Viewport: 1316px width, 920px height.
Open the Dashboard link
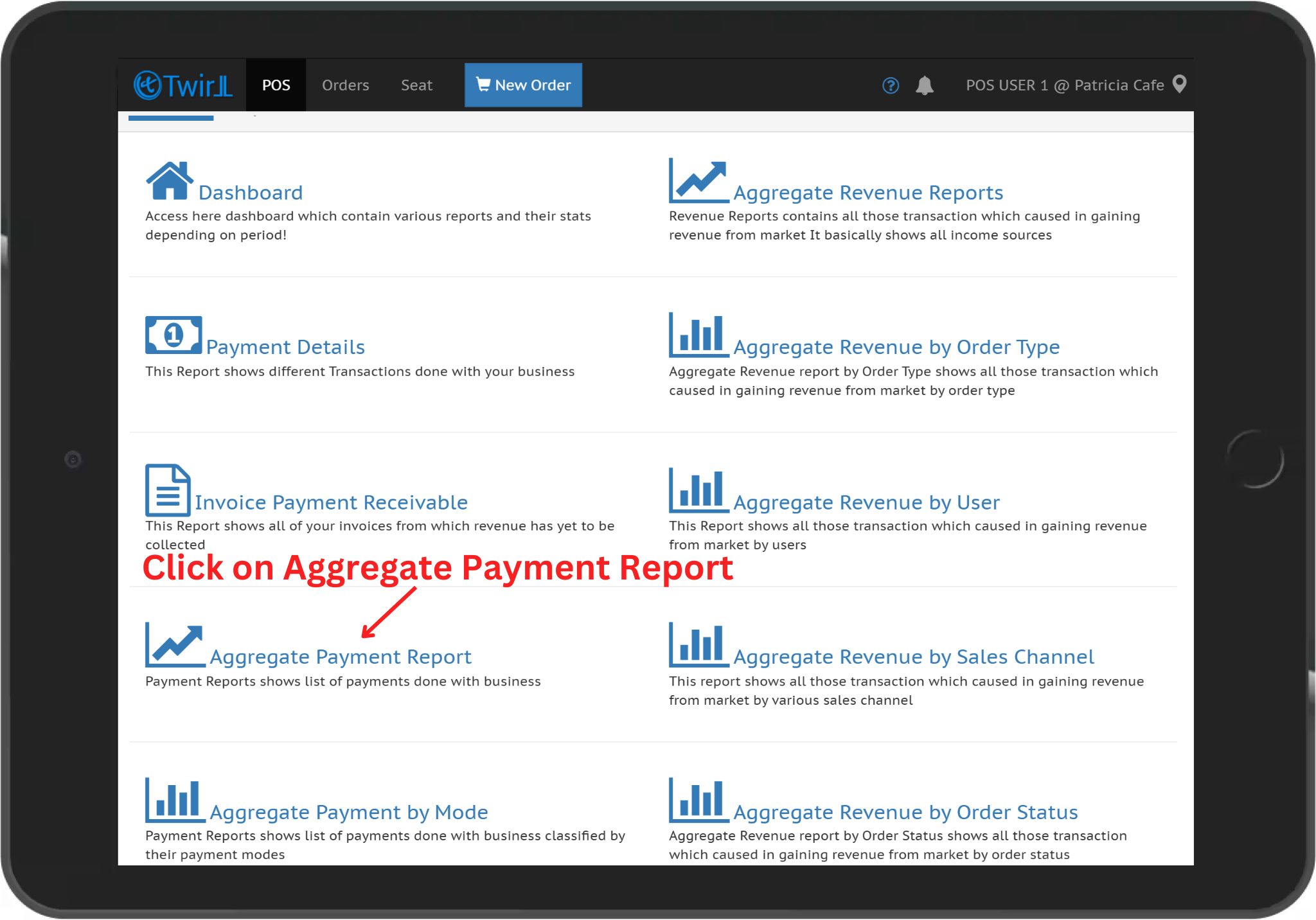(x=251, y=192)
